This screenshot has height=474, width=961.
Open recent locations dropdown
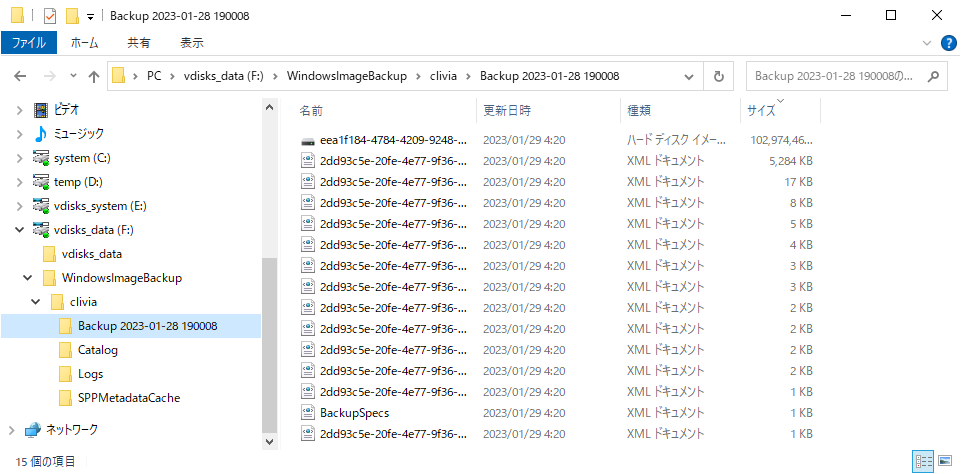click(x=74, y=77)
